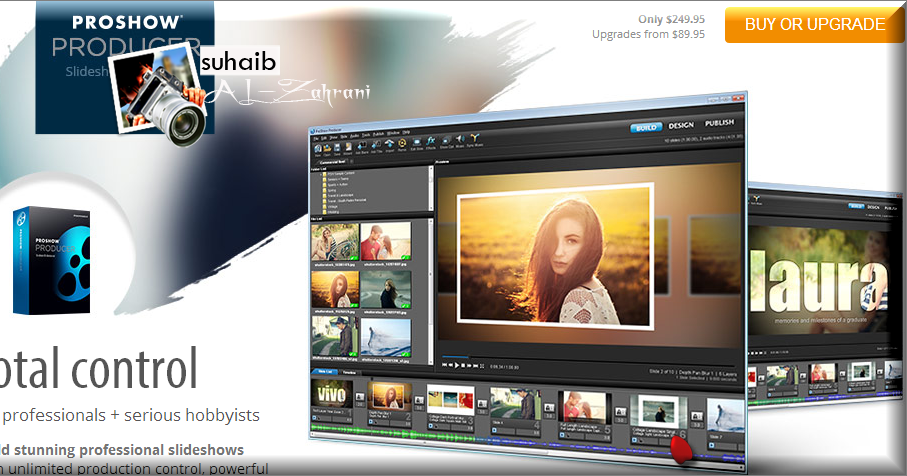Jump to the start of the preview
Screen dimensions: 907x476
[444, 365]
